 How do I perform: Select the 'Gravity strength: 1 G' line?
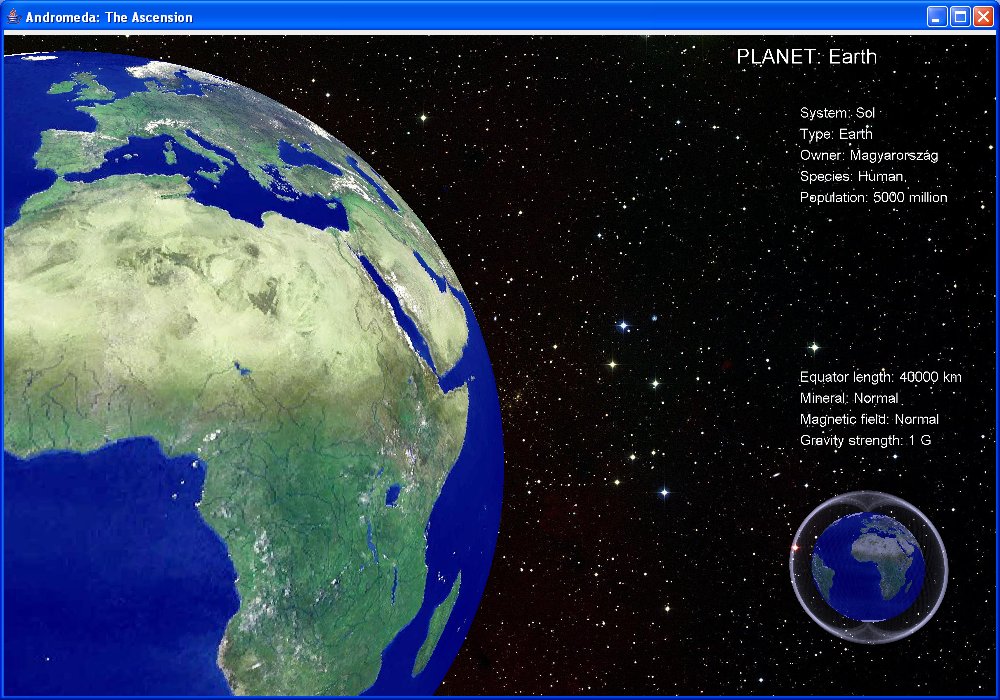[x=865, y=440]
